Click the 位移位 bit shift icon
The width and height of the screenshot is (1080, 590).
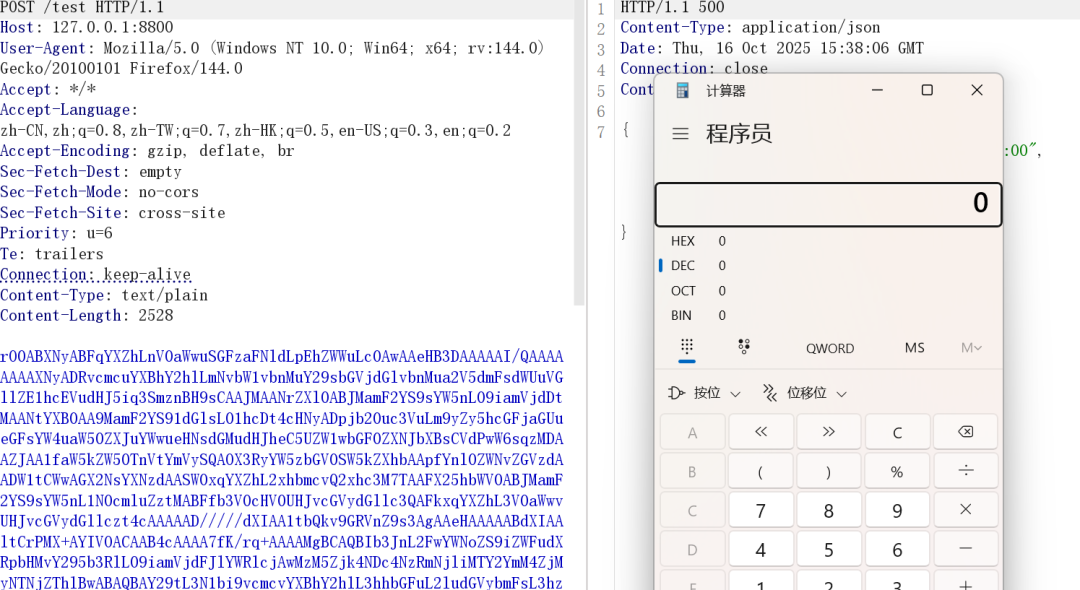(x=769, y=392)
